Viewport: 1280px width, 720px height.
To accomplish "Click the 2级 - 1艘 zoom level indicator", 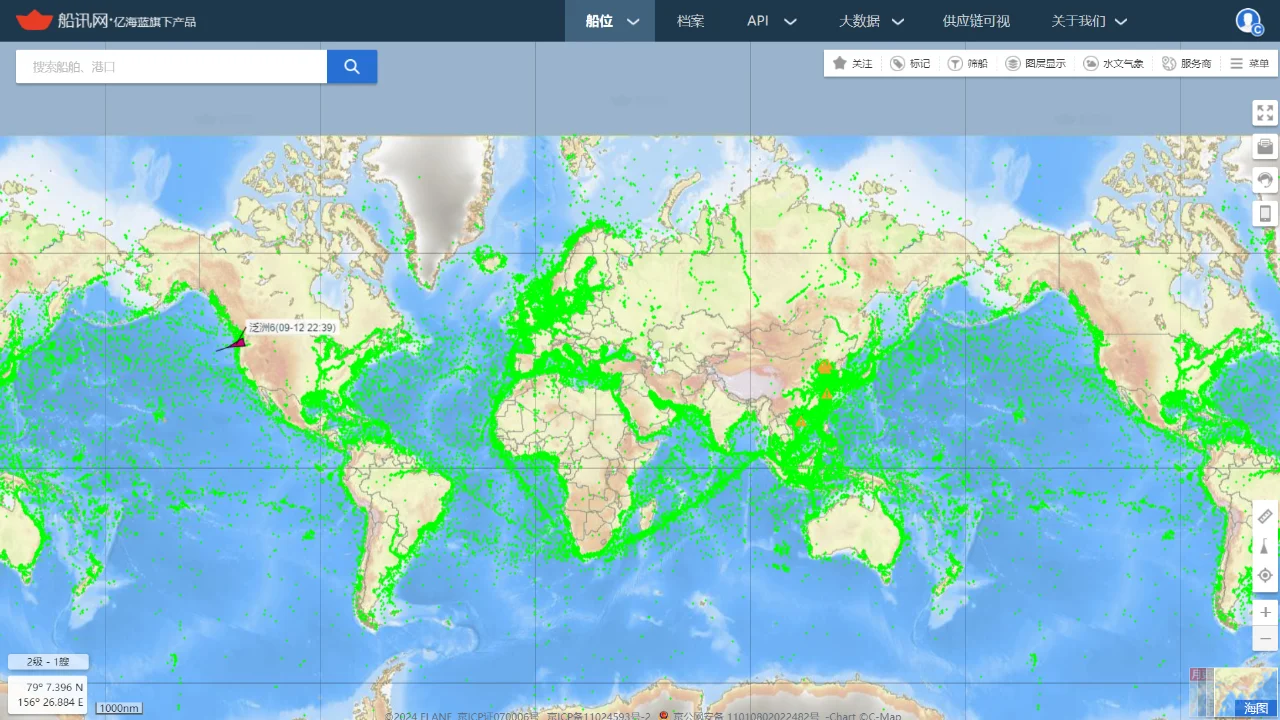I will point(48,662).
